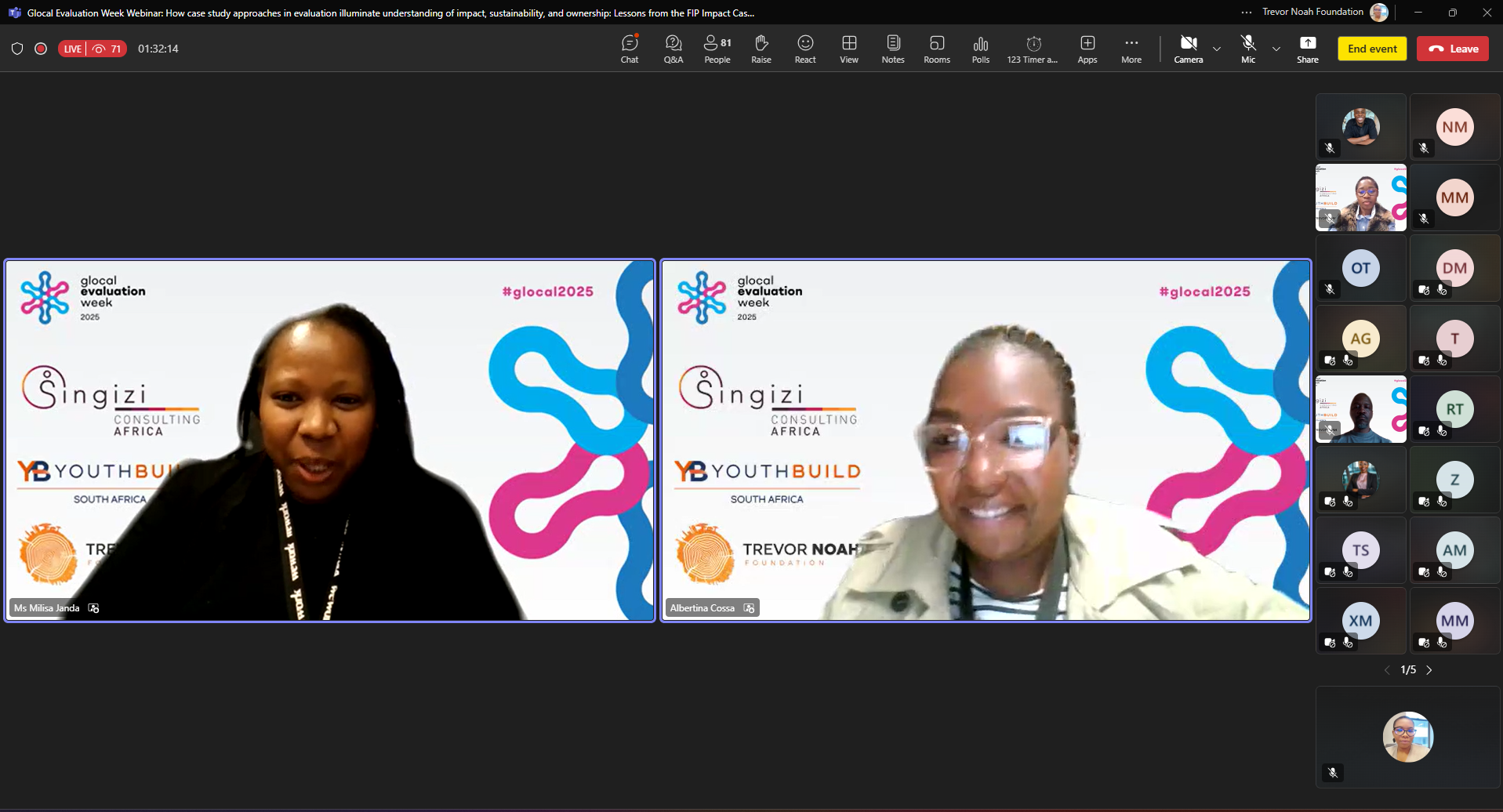Image resolution: width=1503 pixels, height=812 pixels.
Task: Click the Teams logo in title bar
Action: pyautogui.click(x=14, y=13)
